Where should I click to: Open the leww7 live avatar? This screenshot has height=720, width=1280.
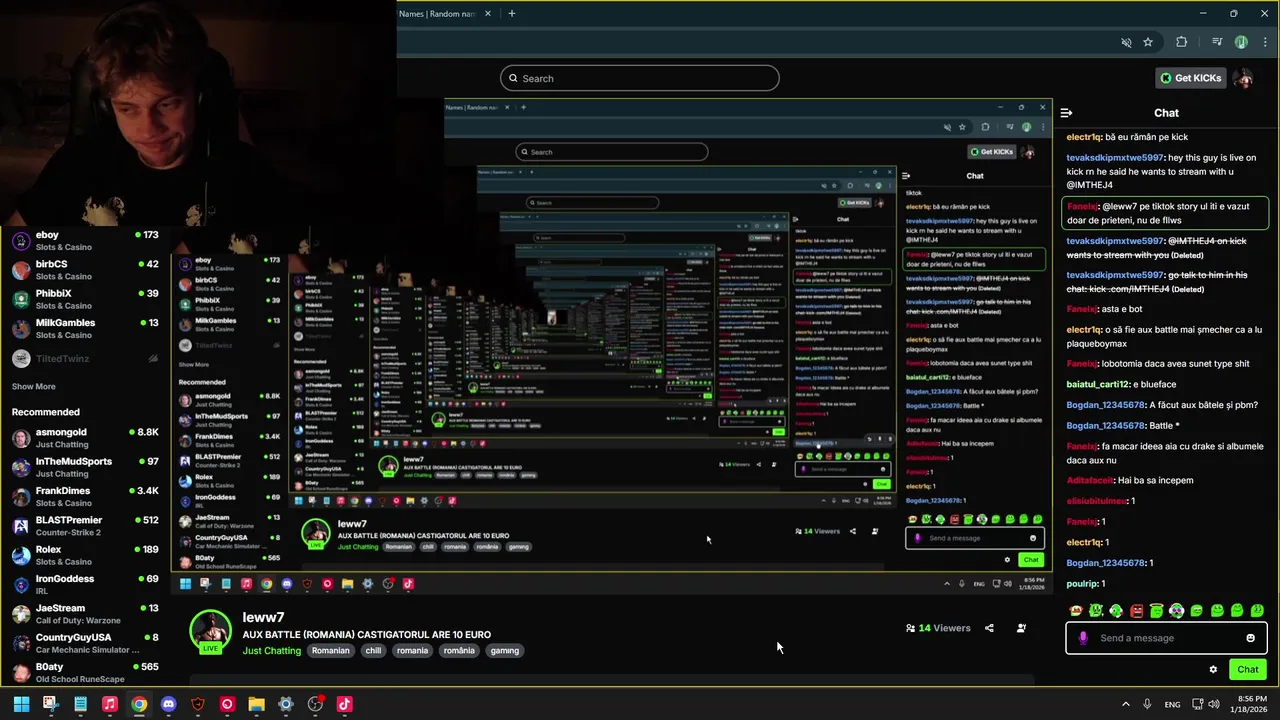210,631
